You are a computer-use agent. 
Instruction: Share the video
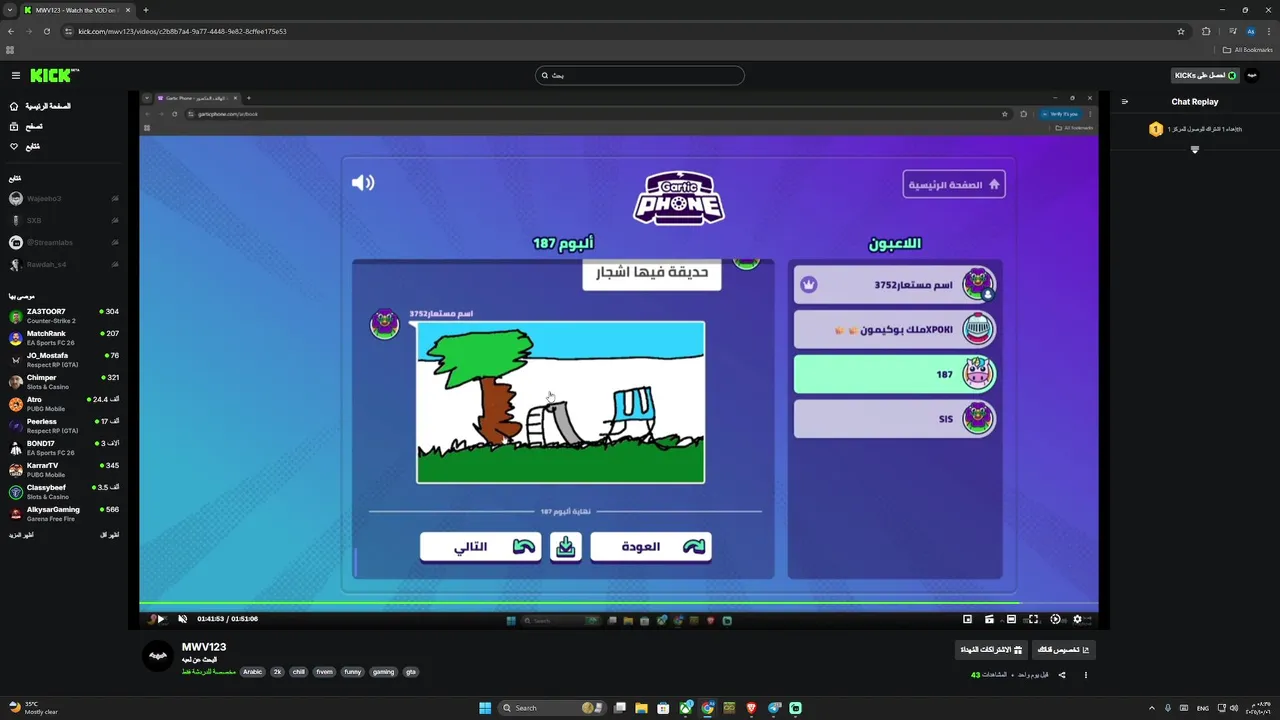pyautogui.click(x=1062, y=675)
